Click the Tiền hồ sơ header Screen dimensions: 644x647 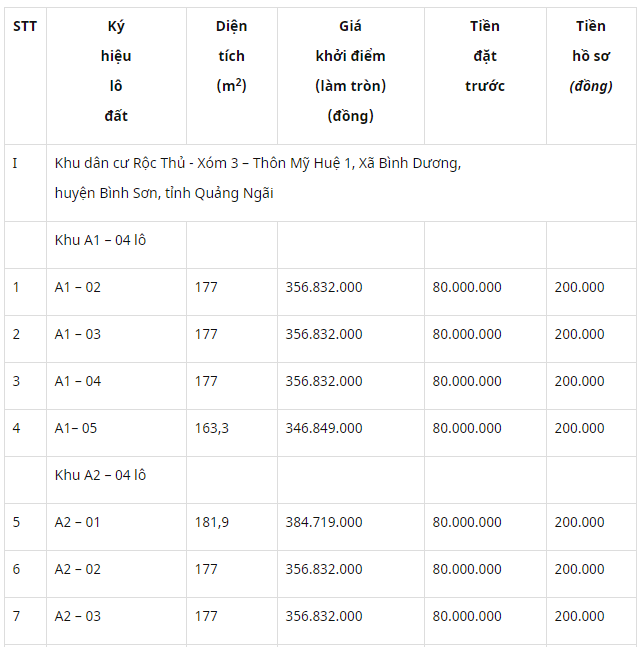click(x=591, y=56)
